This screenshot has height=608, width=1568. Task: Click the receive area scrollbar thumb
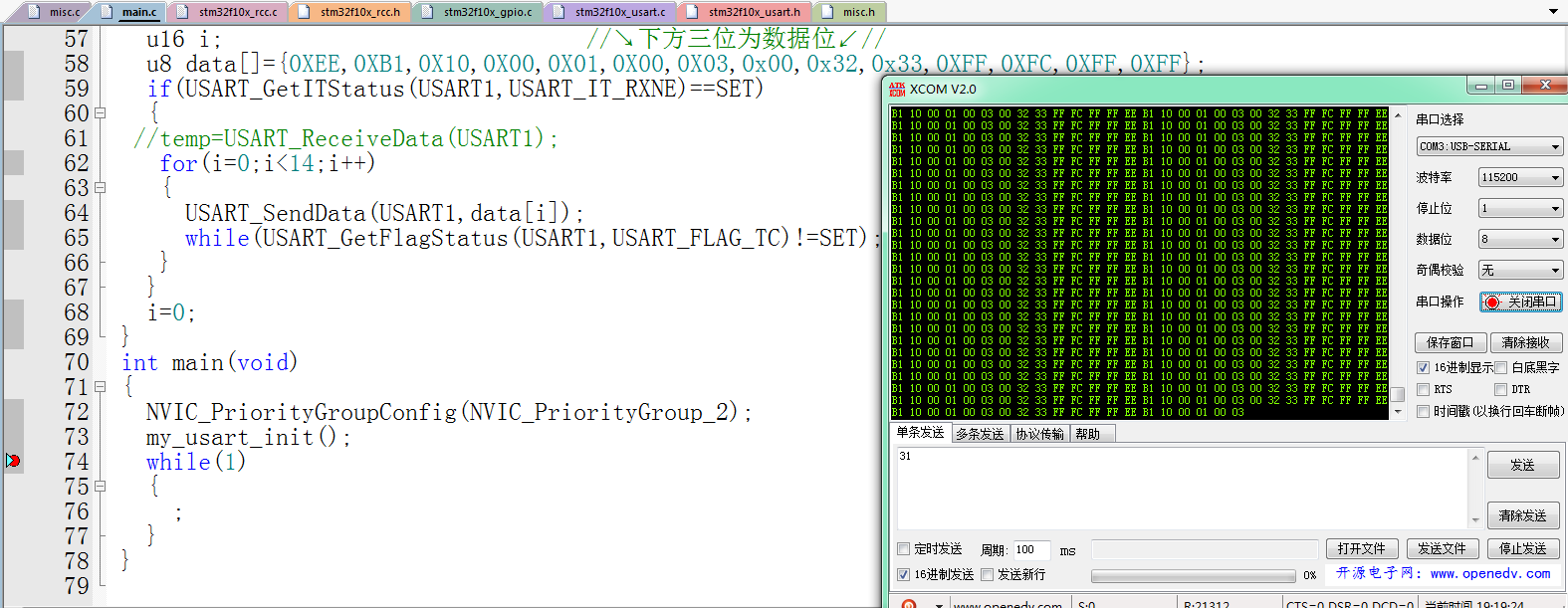pyautogui.click(x=1398, y=394)
